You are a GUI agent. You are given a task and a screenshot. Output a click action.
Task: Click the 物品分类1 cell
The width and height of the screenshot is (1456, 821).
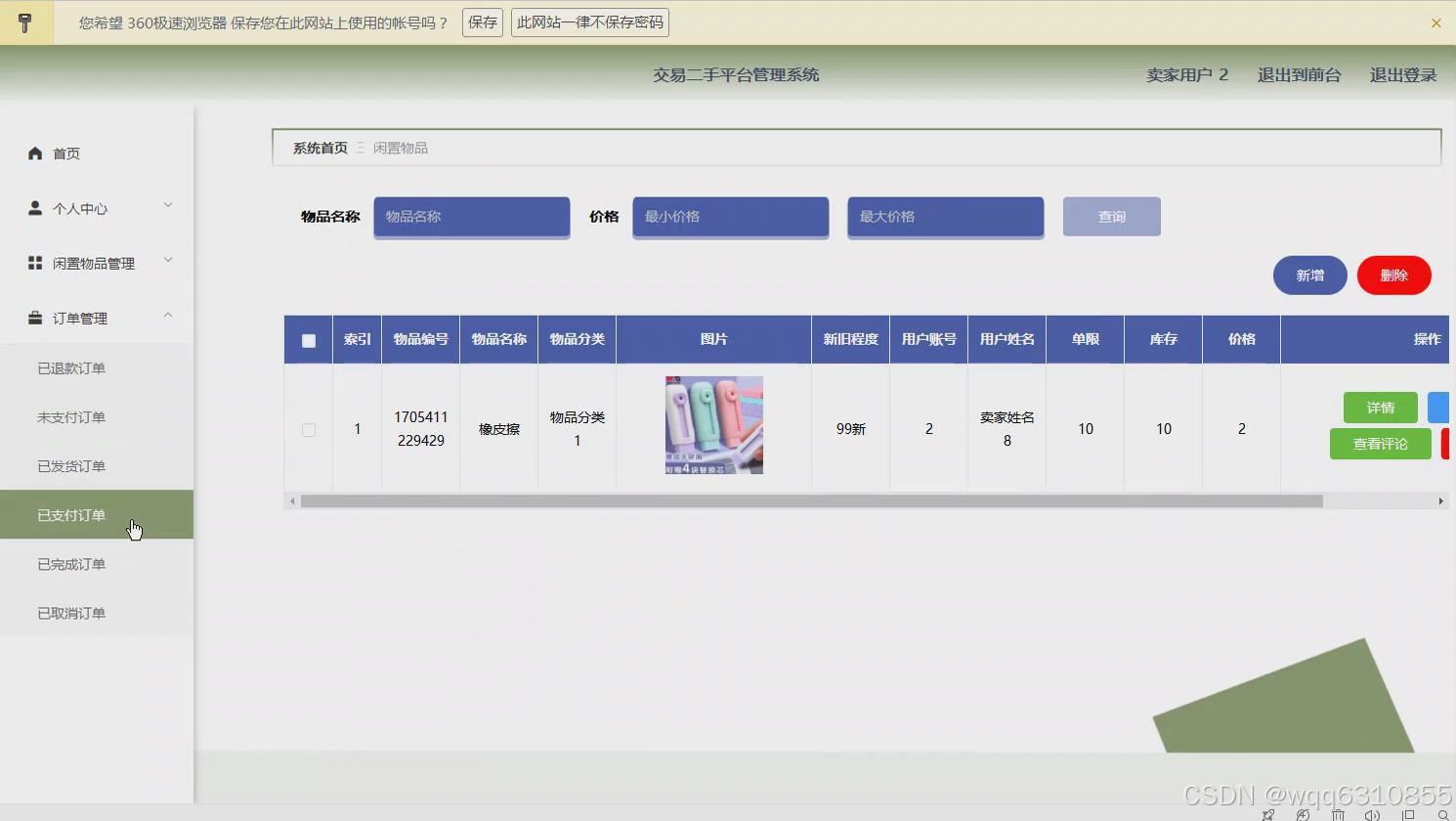coord(578,429)
